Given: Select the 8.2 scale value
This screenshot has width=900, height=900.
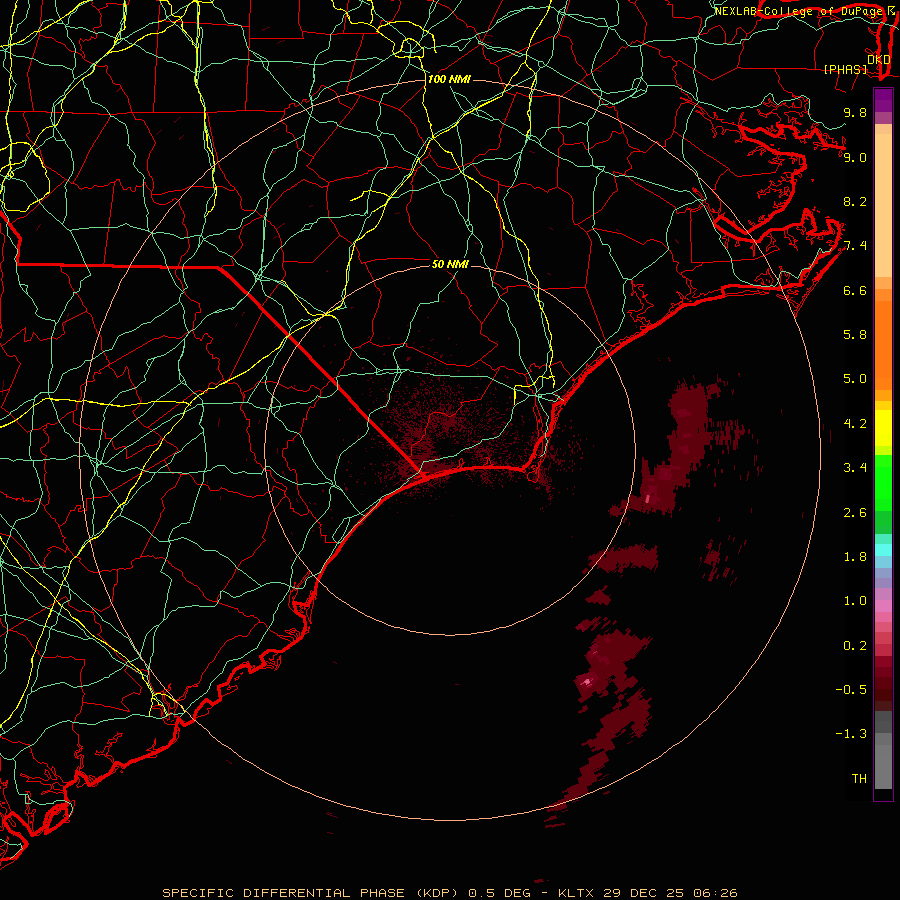Looking at the screenshot, I should (x=855, y=201).
